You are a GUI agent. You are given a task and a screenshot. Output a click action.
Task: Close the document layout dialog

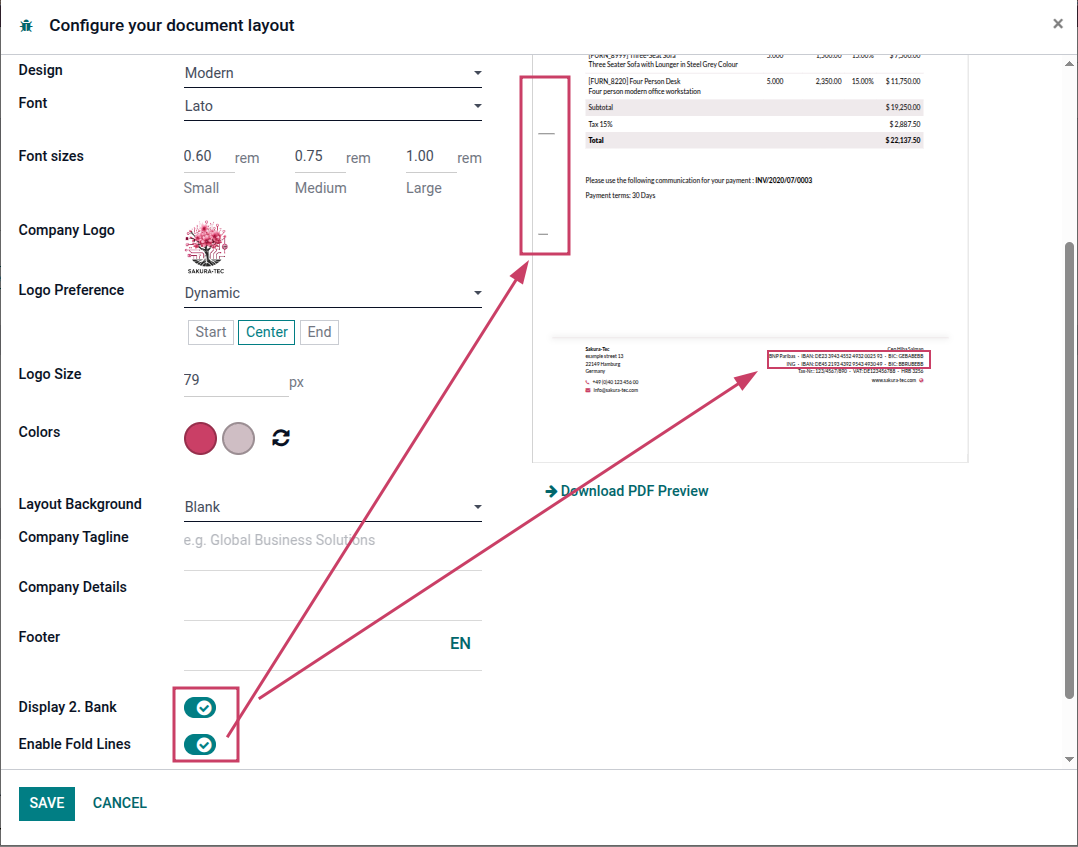pyautogui.click(x=1057, y=24)
